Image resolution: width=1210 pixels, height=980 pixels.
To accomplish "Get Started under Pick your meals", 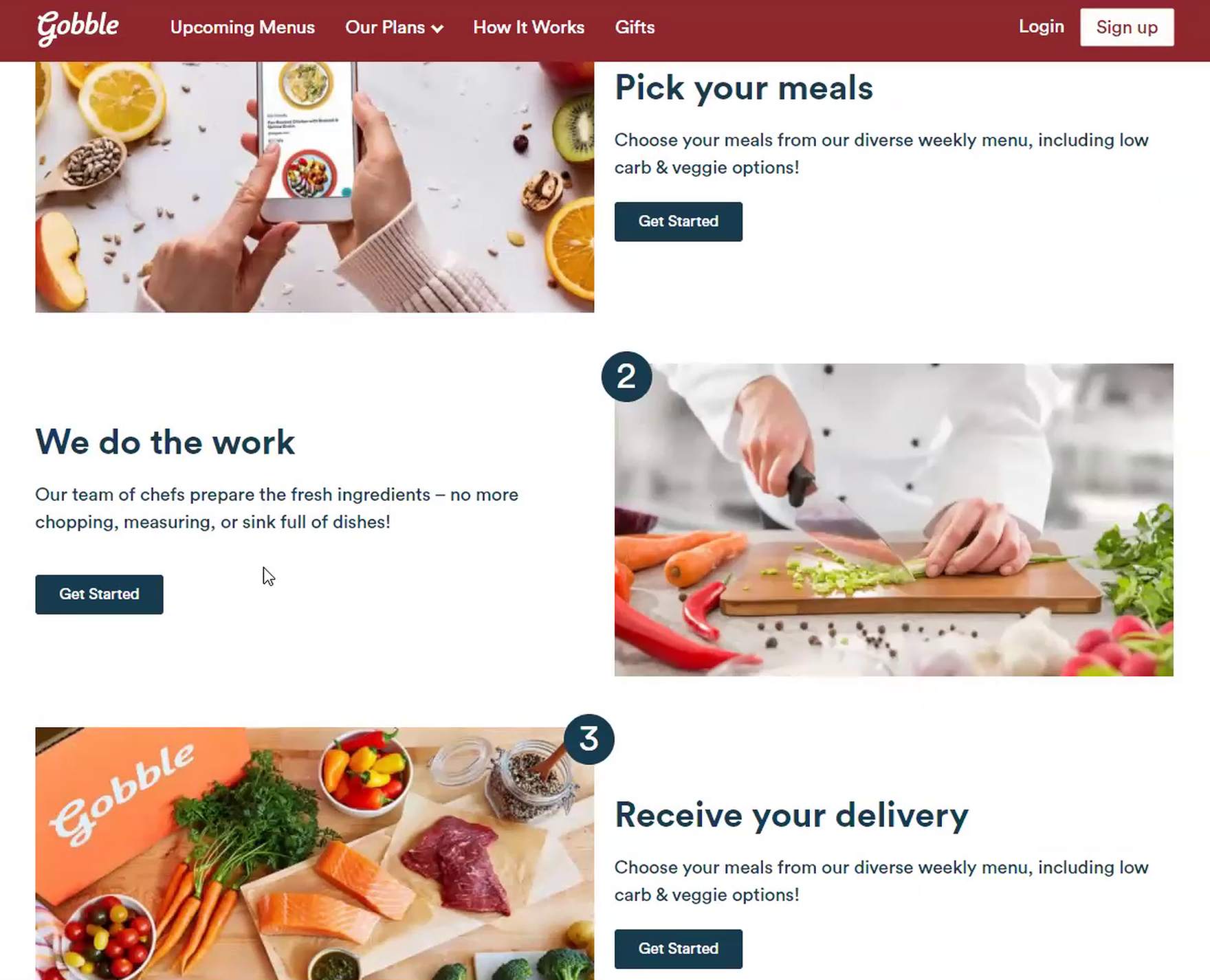I will click(678, 221).
